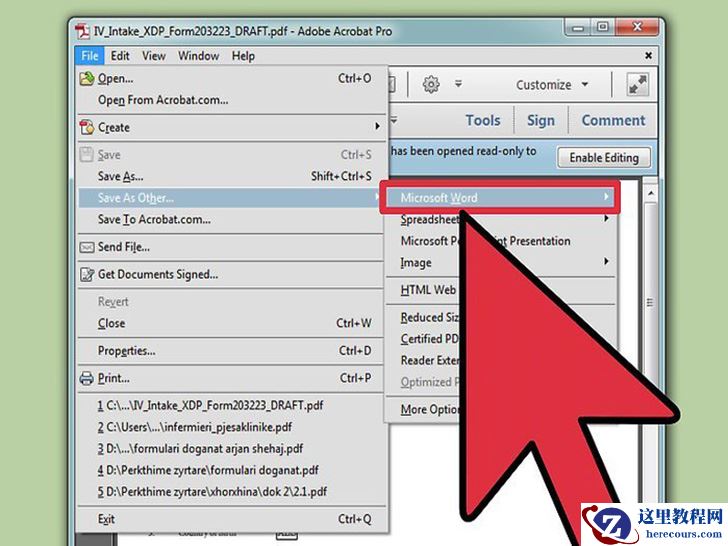Image resolution: width=728 pixels, height=546 pixels.
Task: Choose HTML Web Page option
Action: [428, 290]
